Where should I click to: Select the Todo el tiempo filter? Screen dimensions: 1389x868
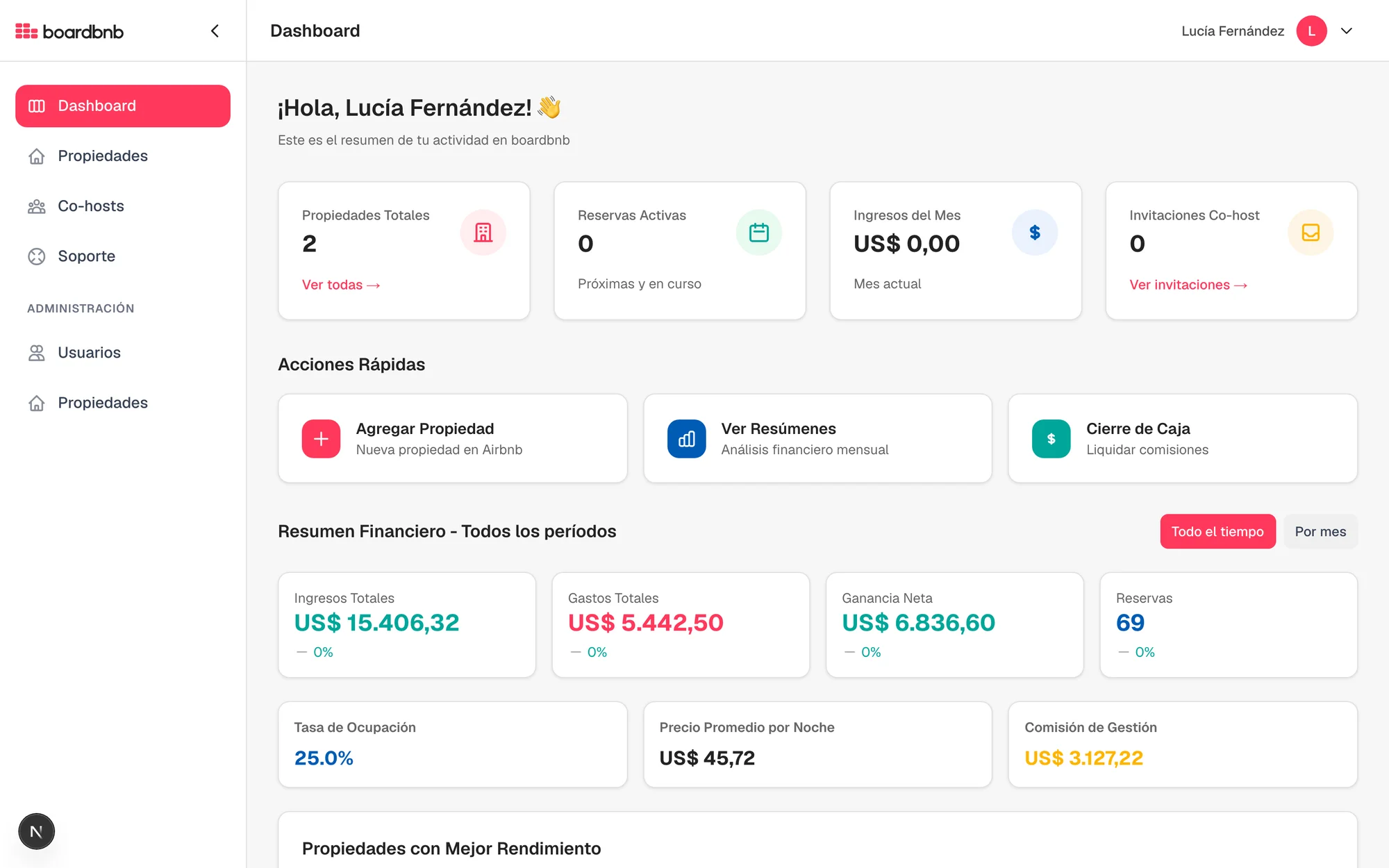(x=1217, y=531)
